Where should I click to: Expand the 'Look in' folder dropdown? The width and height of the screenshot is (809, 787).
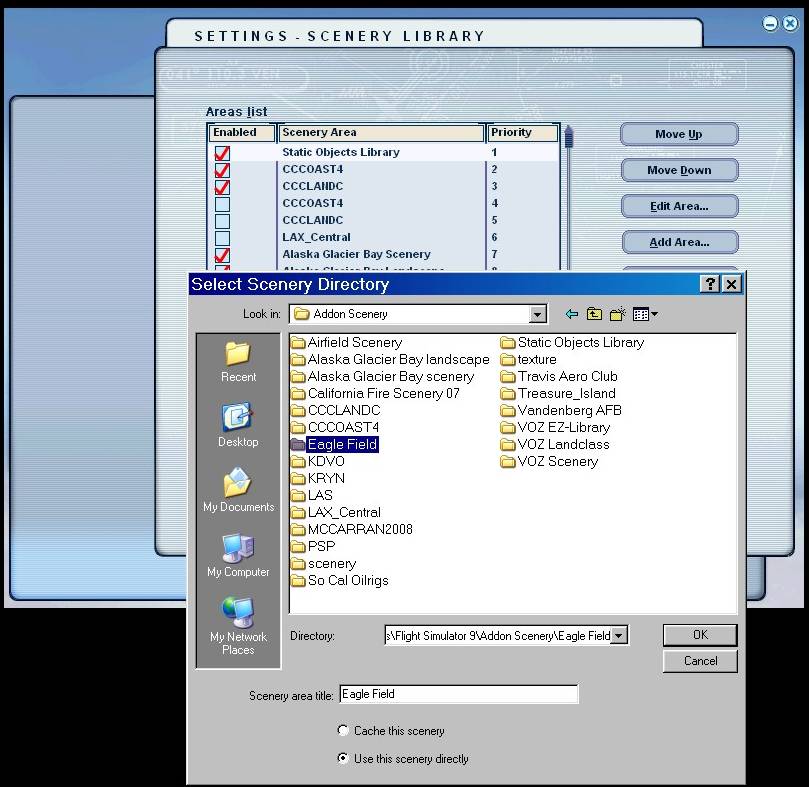pyautogui.click(x=538, y=314)
